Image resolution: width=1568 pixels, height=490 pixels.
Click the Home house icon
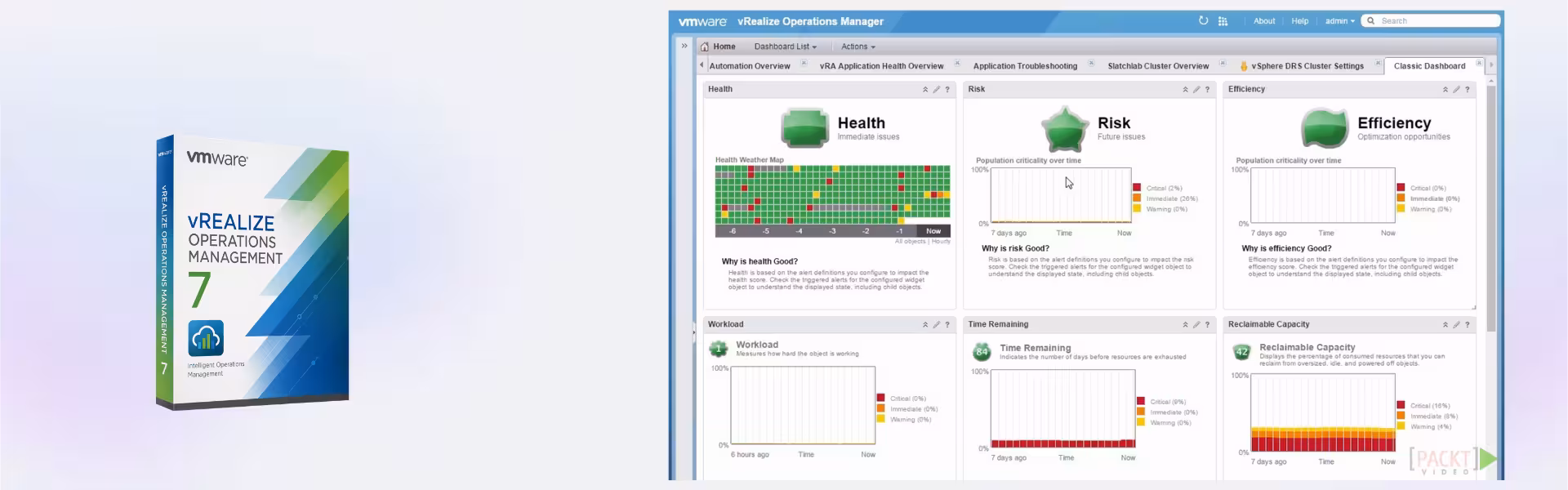coord(705,47)
